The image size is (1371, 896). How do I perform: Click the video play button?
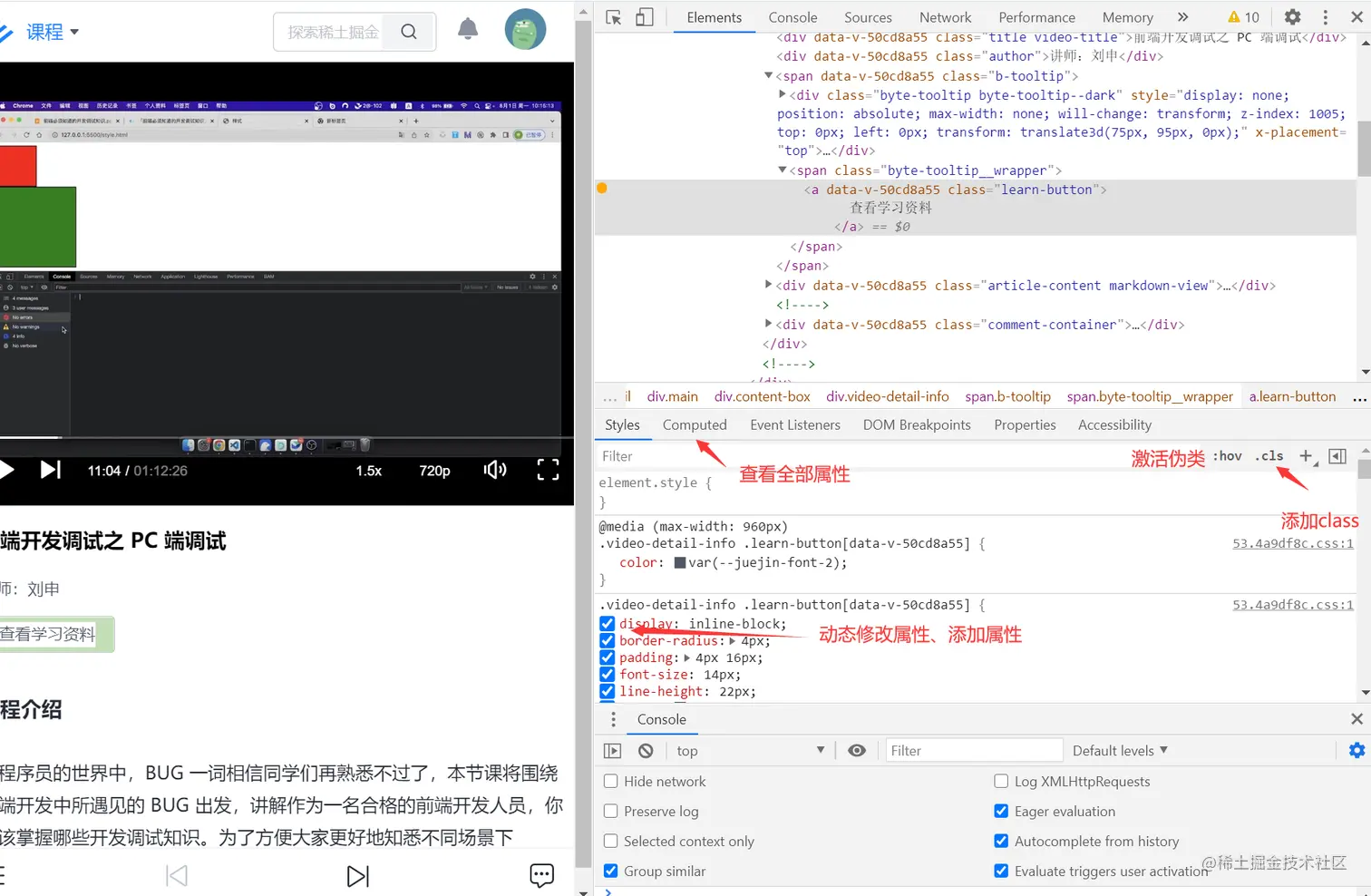click(6, 470)
